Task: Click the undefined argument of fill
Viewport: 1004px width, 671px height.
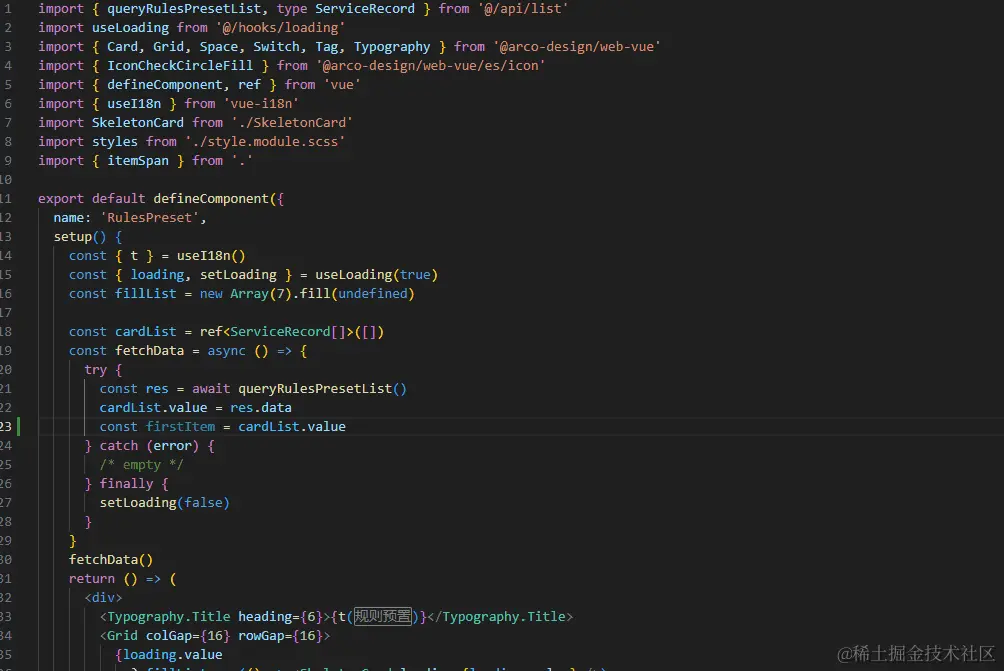Action: [373, 294]
